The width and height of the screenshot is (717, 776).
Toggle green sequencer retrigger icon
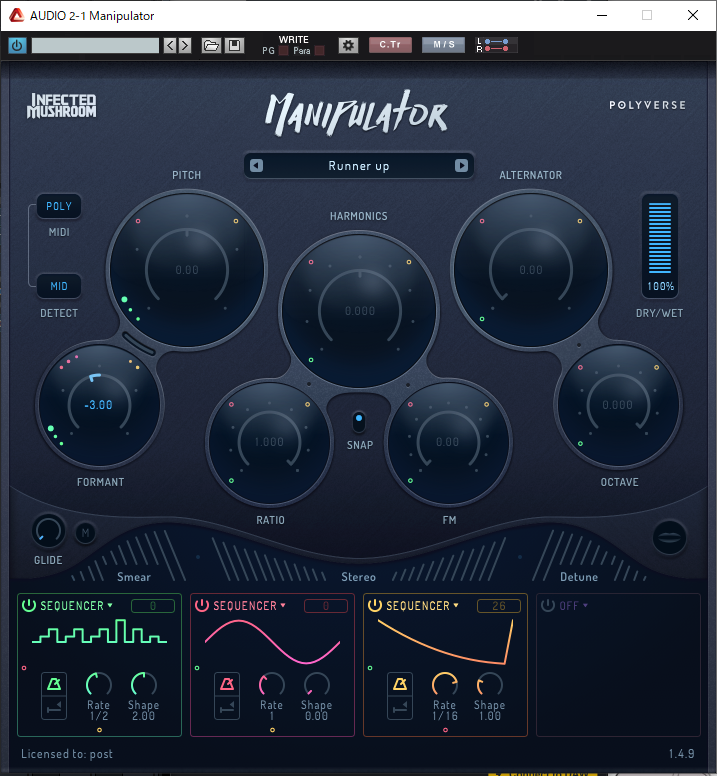[x=54, y=708]
